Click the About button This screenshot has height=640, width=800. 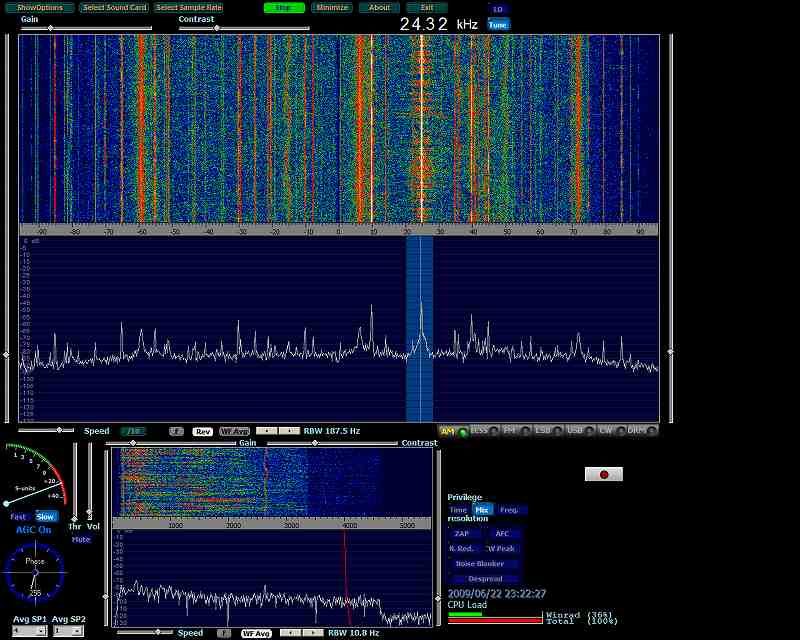coord(380,8)
